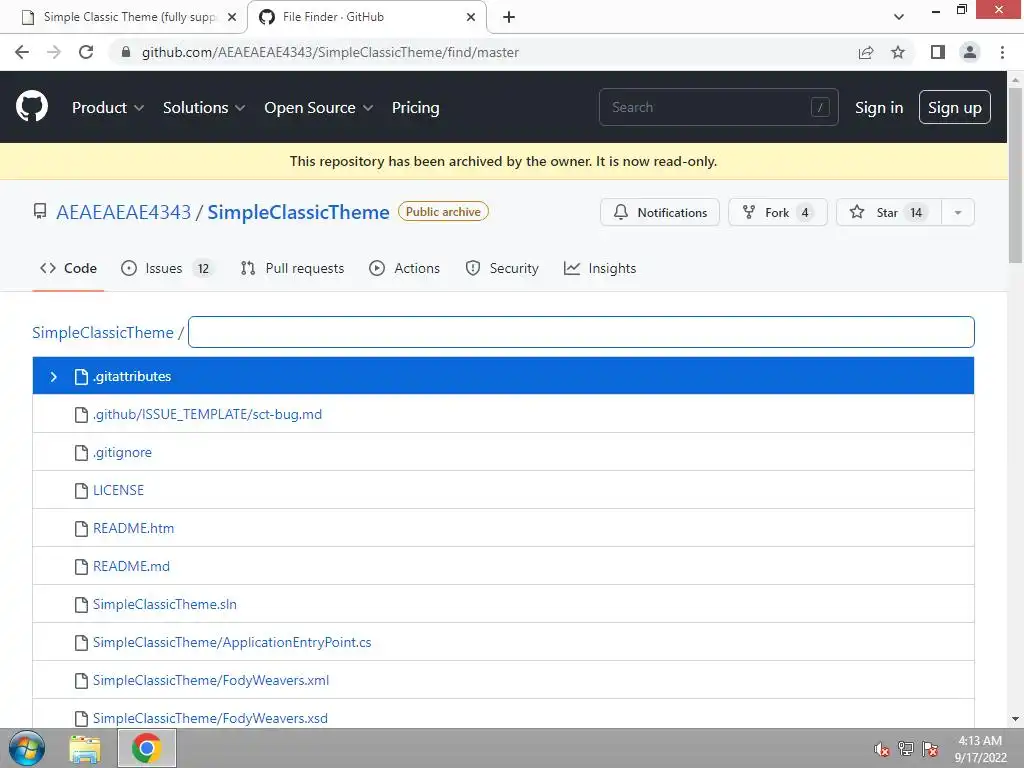
Task: Click the SimpleClassicTheme breadcrumb link
Action: [x=103, y=332]
